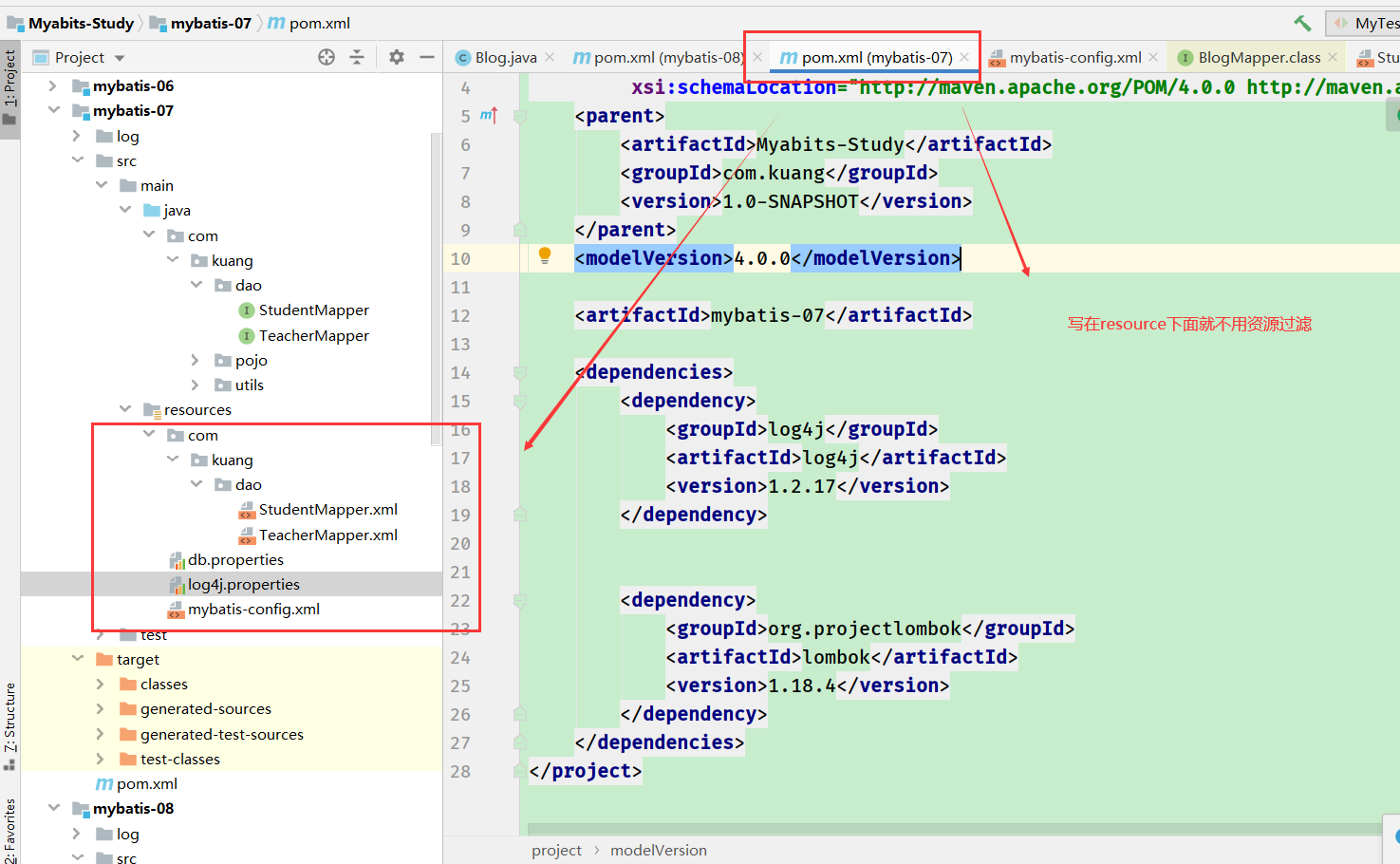
Task: Select TeacherMapper.xml in resources
Action: click(x=327, y=535)
